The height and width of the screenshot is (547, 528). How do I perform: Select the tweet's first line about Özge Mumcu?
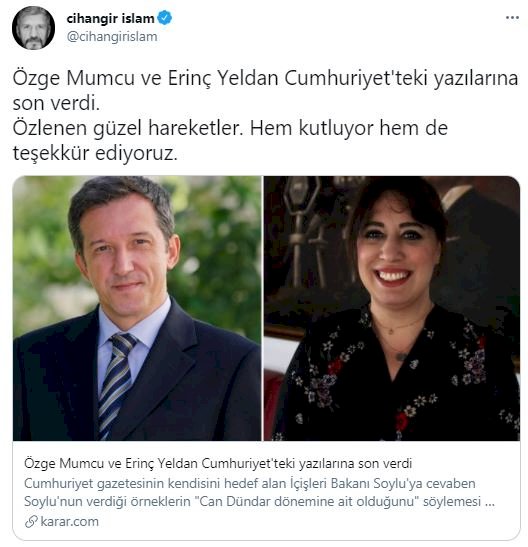pyautogui.click(x=265, y=78)
